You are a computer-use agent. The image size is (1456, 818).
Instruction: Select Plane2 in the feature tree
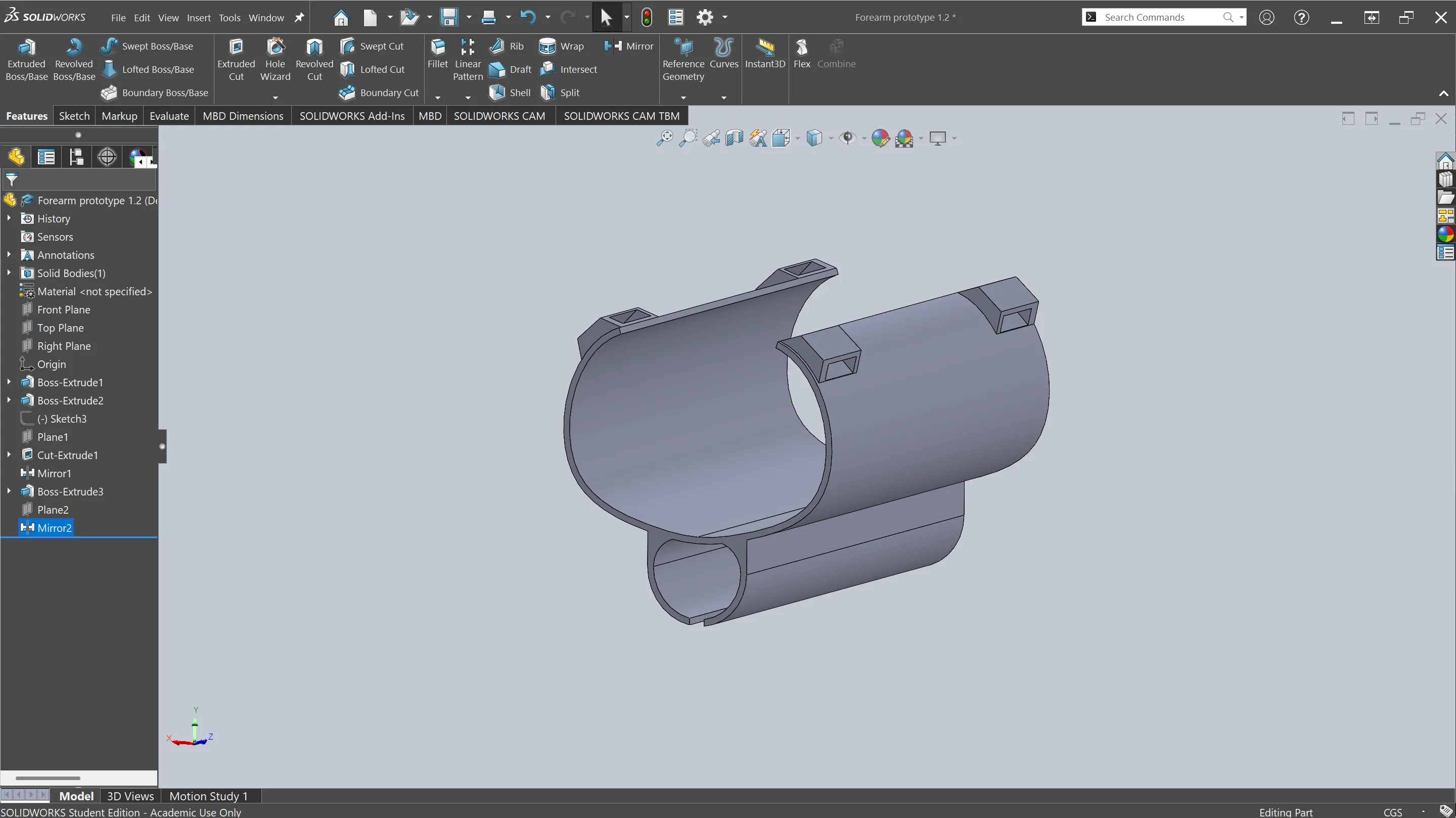[53, 509]
